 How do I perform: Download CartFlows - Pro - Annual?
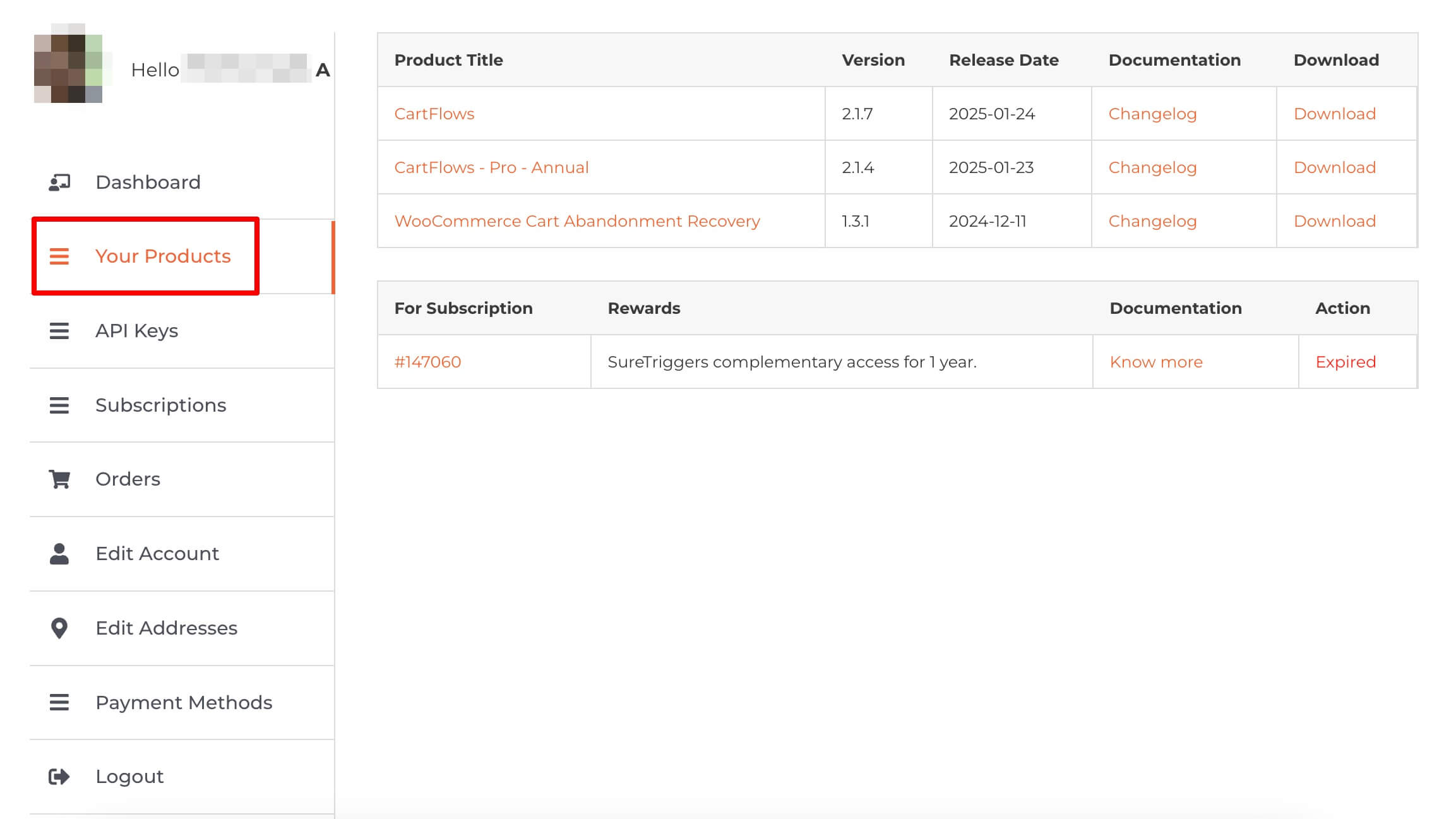tap(1334, 167)
